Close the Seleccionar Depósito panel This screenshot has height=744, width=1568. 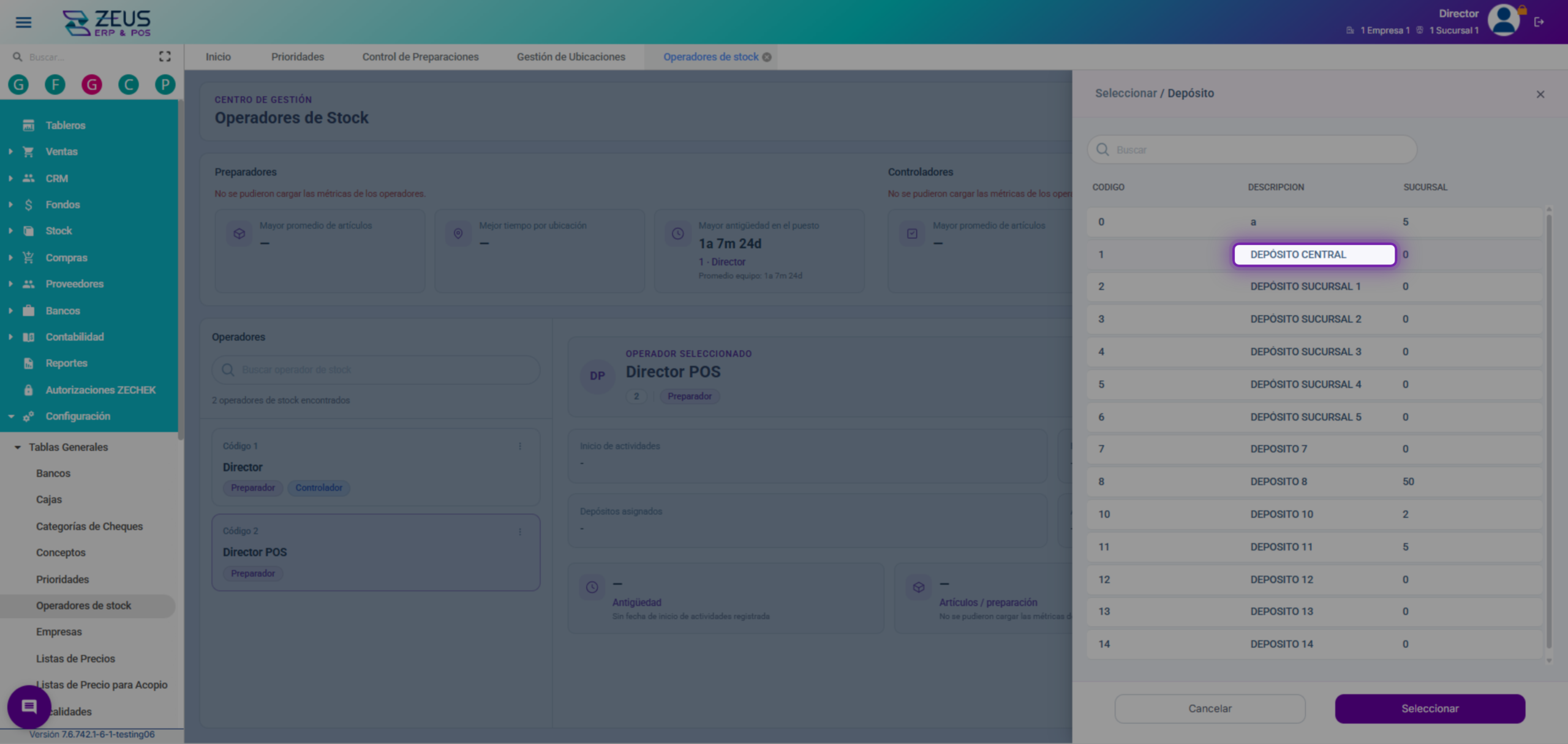tap(1540, 94)
